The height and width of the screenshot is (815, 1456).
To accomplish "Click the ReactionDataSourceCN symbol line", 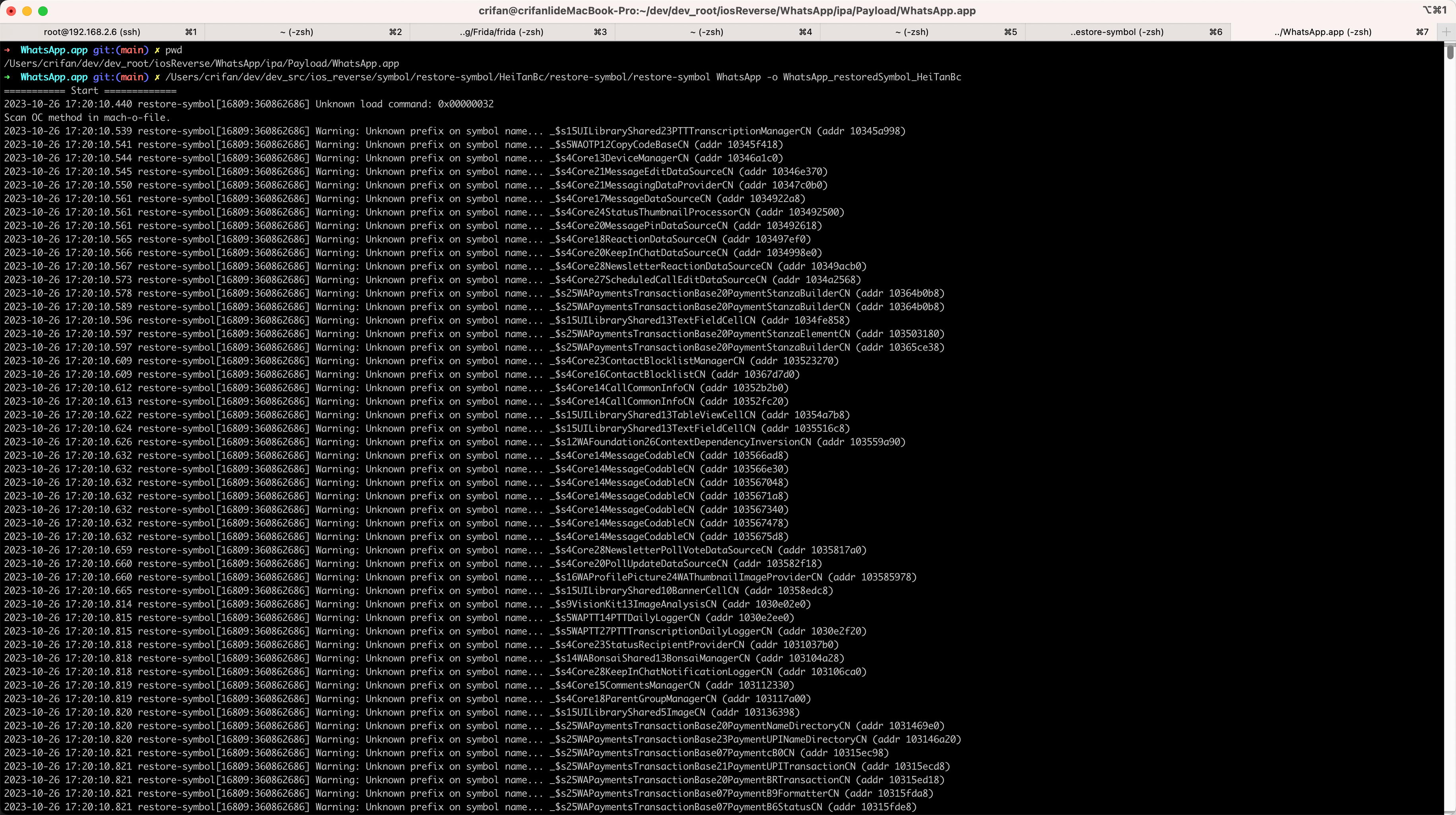I will 408,240.
